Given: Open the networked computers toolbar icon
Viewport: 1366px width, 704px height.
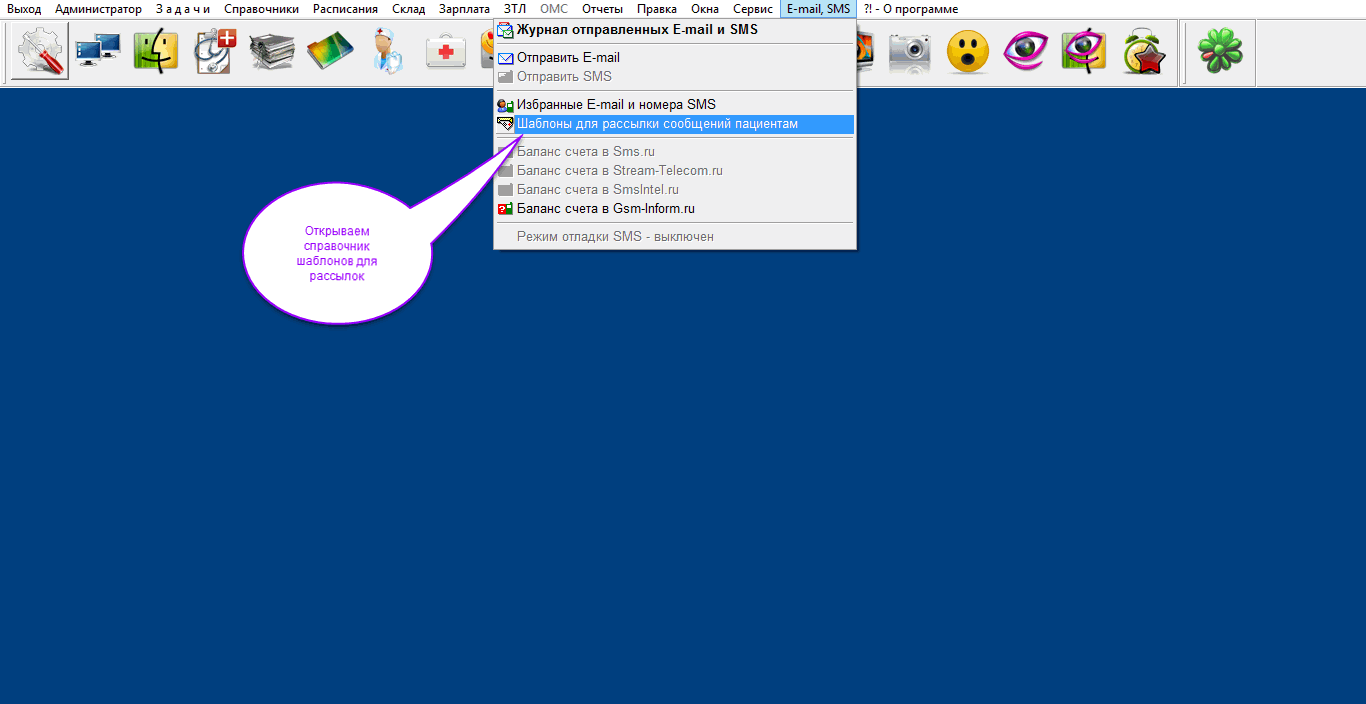Looking at the screenshot, I should pos(98,51).
